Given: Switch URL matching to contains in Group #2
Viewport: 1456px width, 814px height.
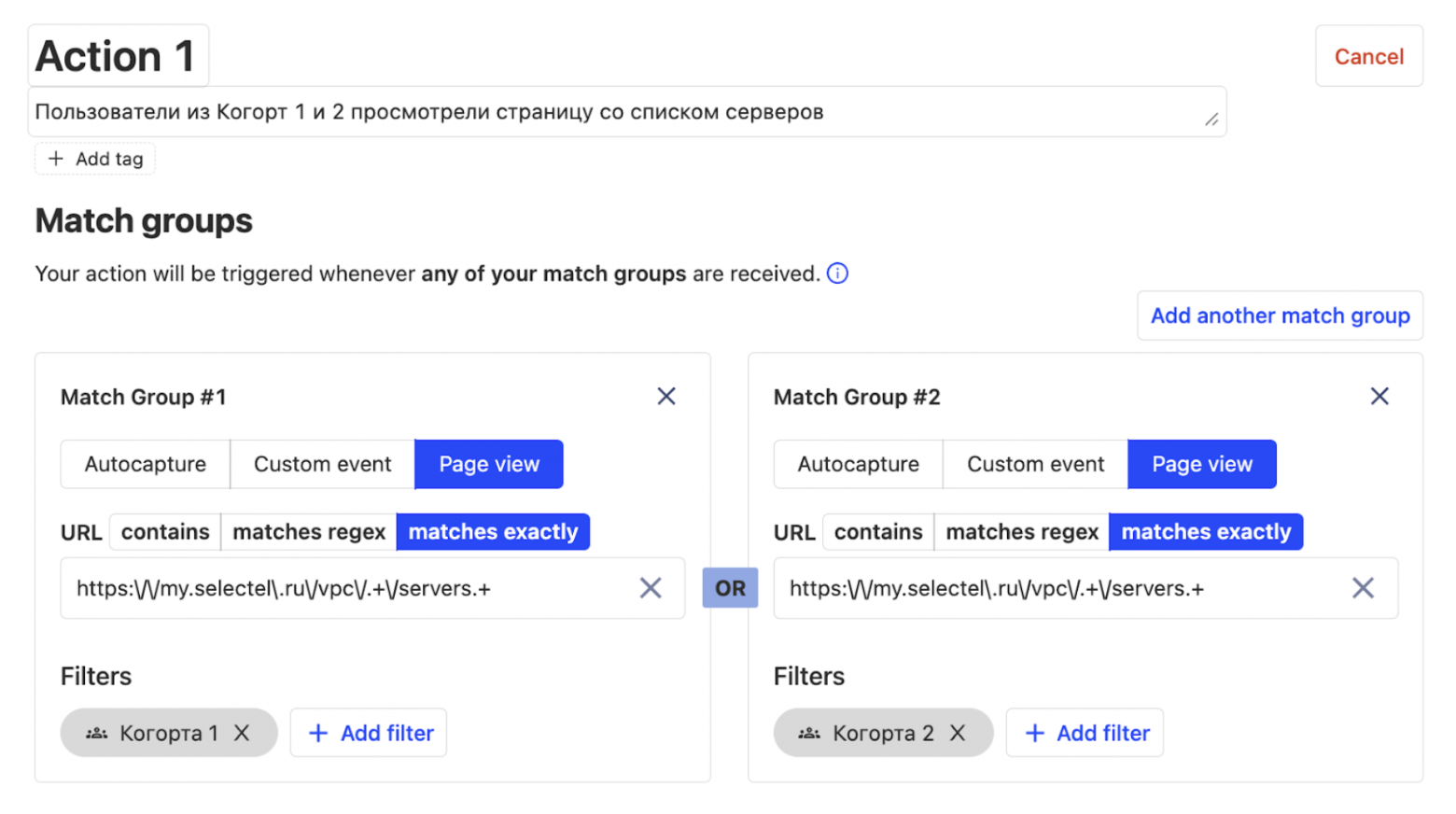Looking at the screenshot, I should tap(878, 532).
